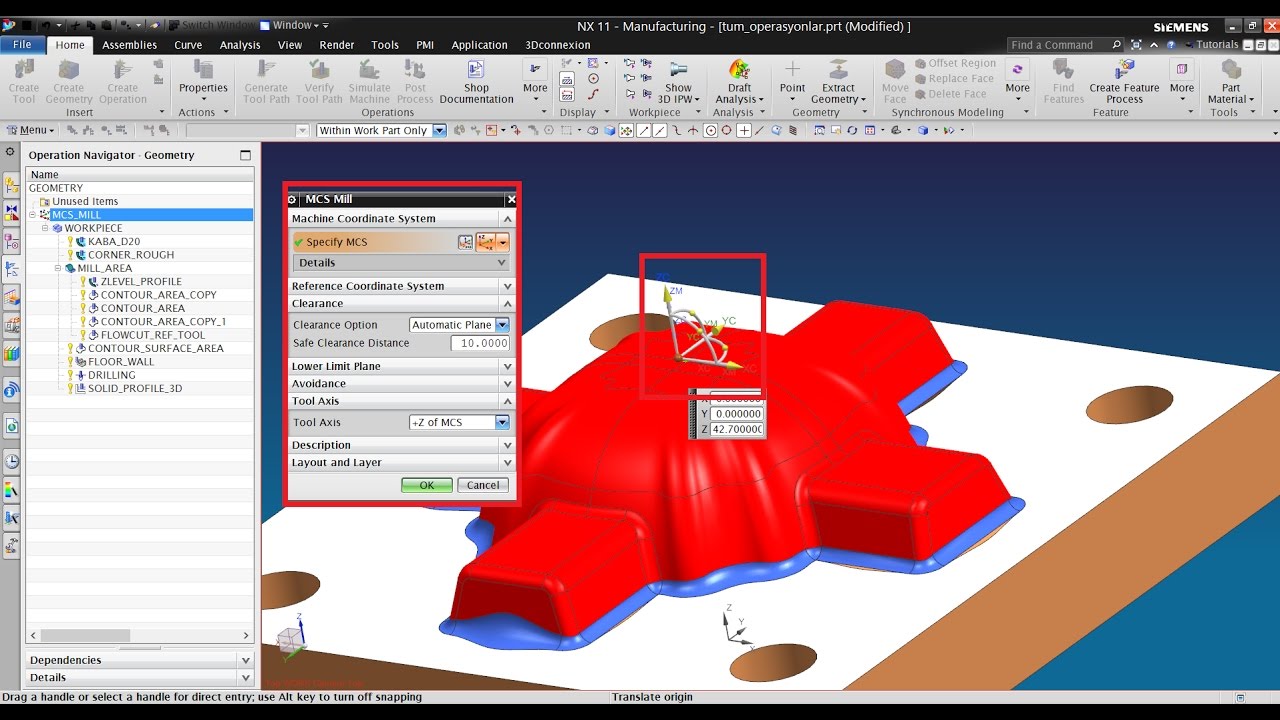
Task: Click the Generate Tool Path icon
Action: click(x=266, y=70)
